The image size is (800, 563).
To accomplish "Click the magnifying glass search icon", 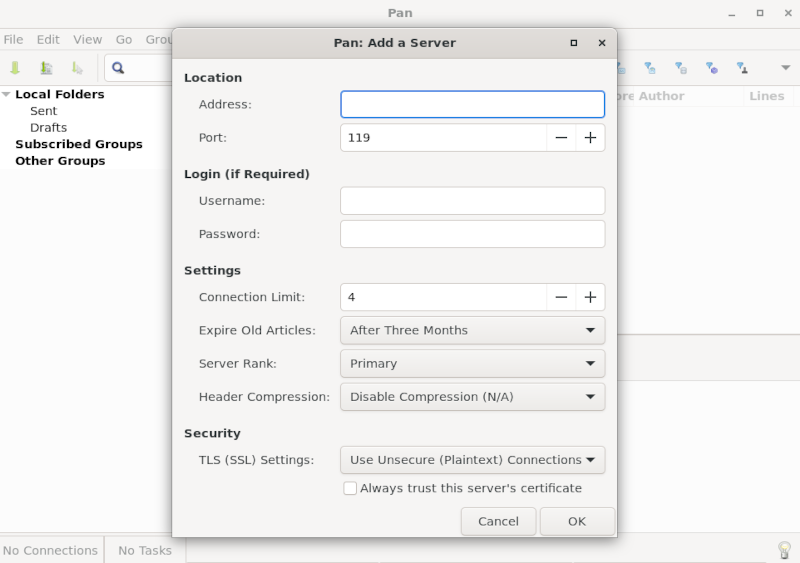I will tap(118, 68).
